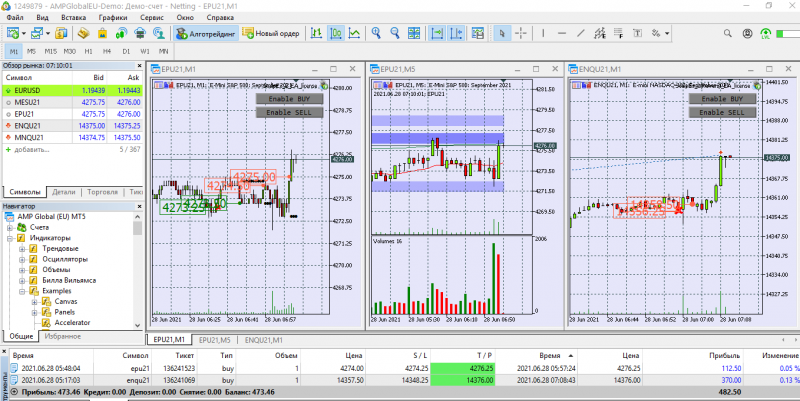Select the cursor arrow tool

tap(502, 34)
